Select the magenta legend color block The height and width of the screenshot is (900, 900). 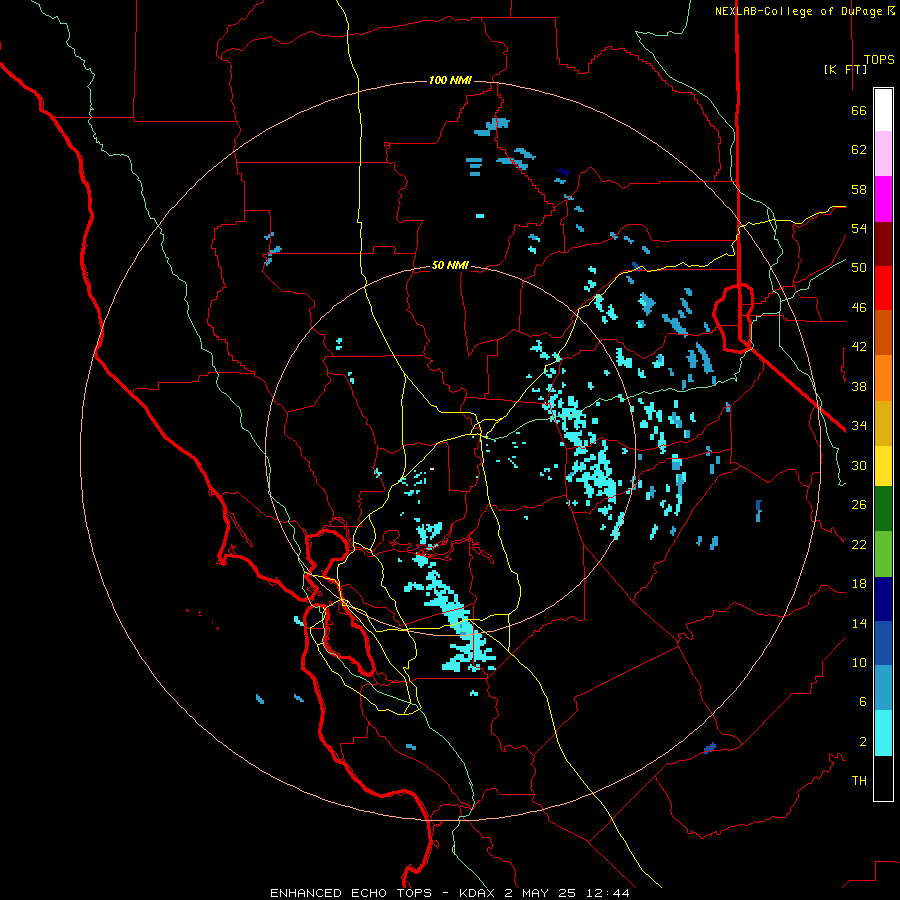coord(883,199)
